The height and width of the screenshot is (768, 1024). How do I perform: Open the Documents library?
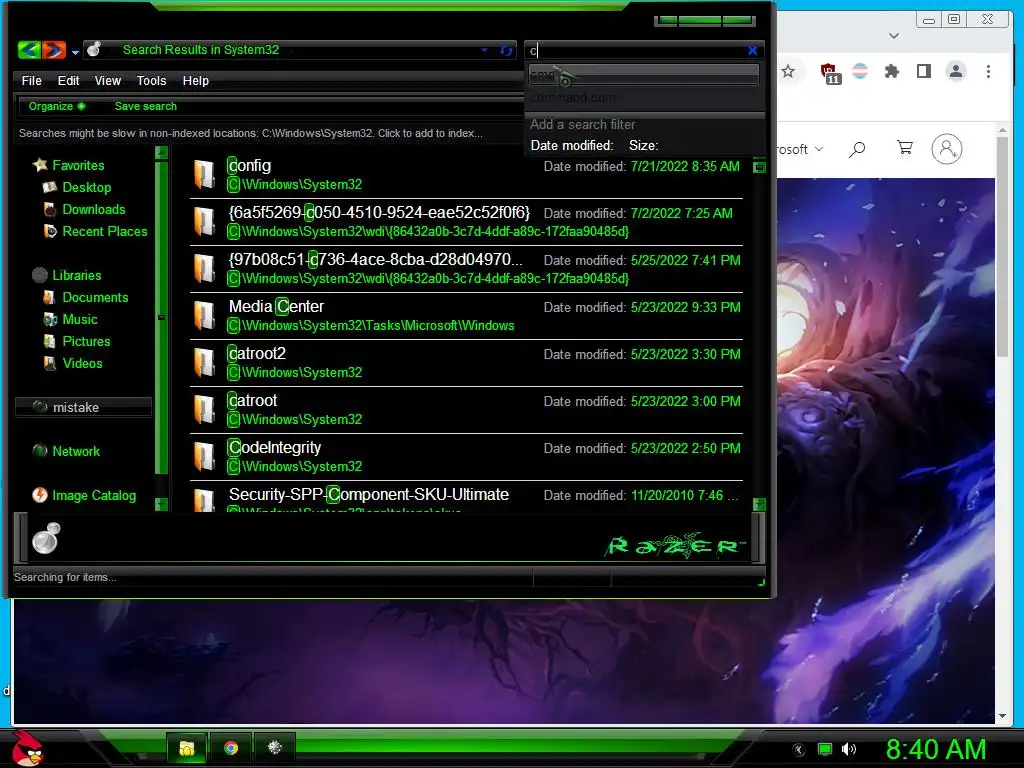click(95, 298)
